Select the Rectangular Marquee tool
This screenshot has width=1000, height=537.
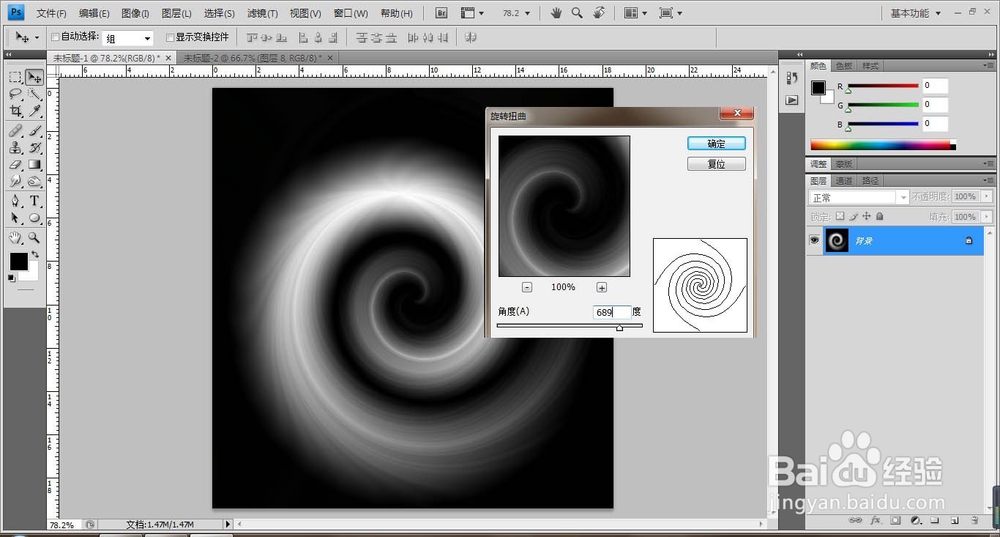pyautogui.click(x=15, y=78)
